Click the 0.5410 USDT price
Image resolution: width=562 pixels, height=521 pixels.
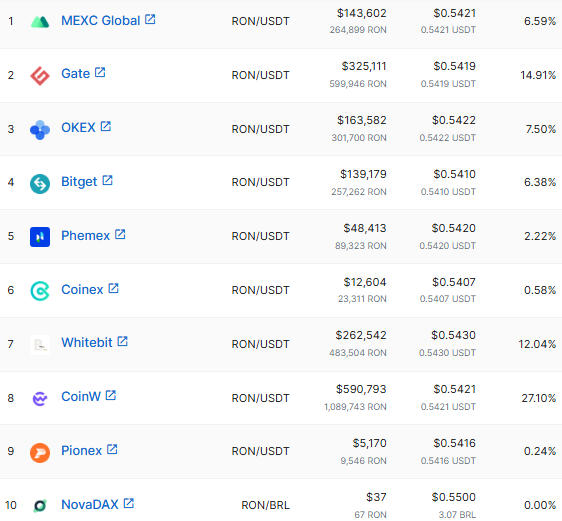click(x=448, y=192)
